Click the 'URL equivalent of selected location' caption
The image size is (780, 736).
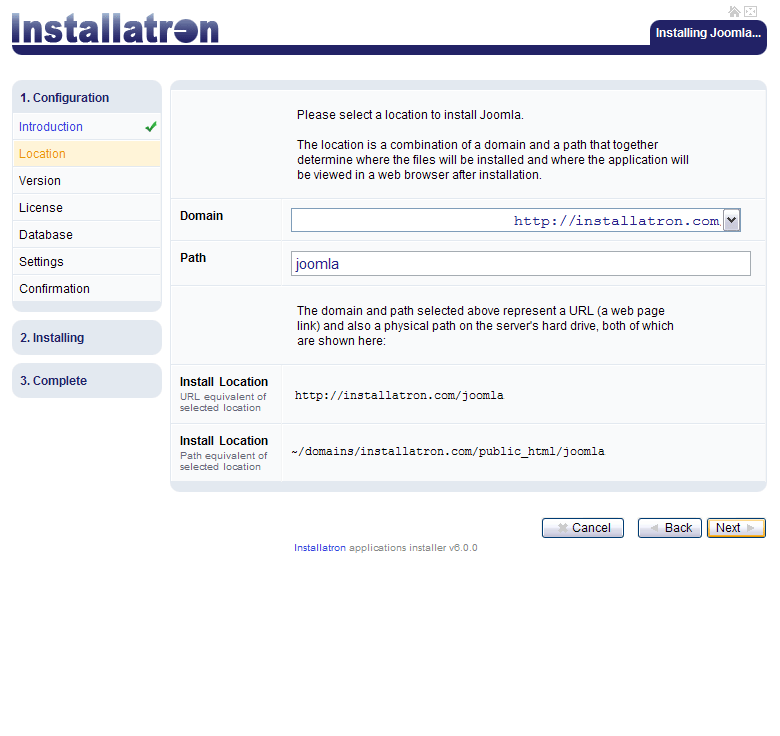222,402
